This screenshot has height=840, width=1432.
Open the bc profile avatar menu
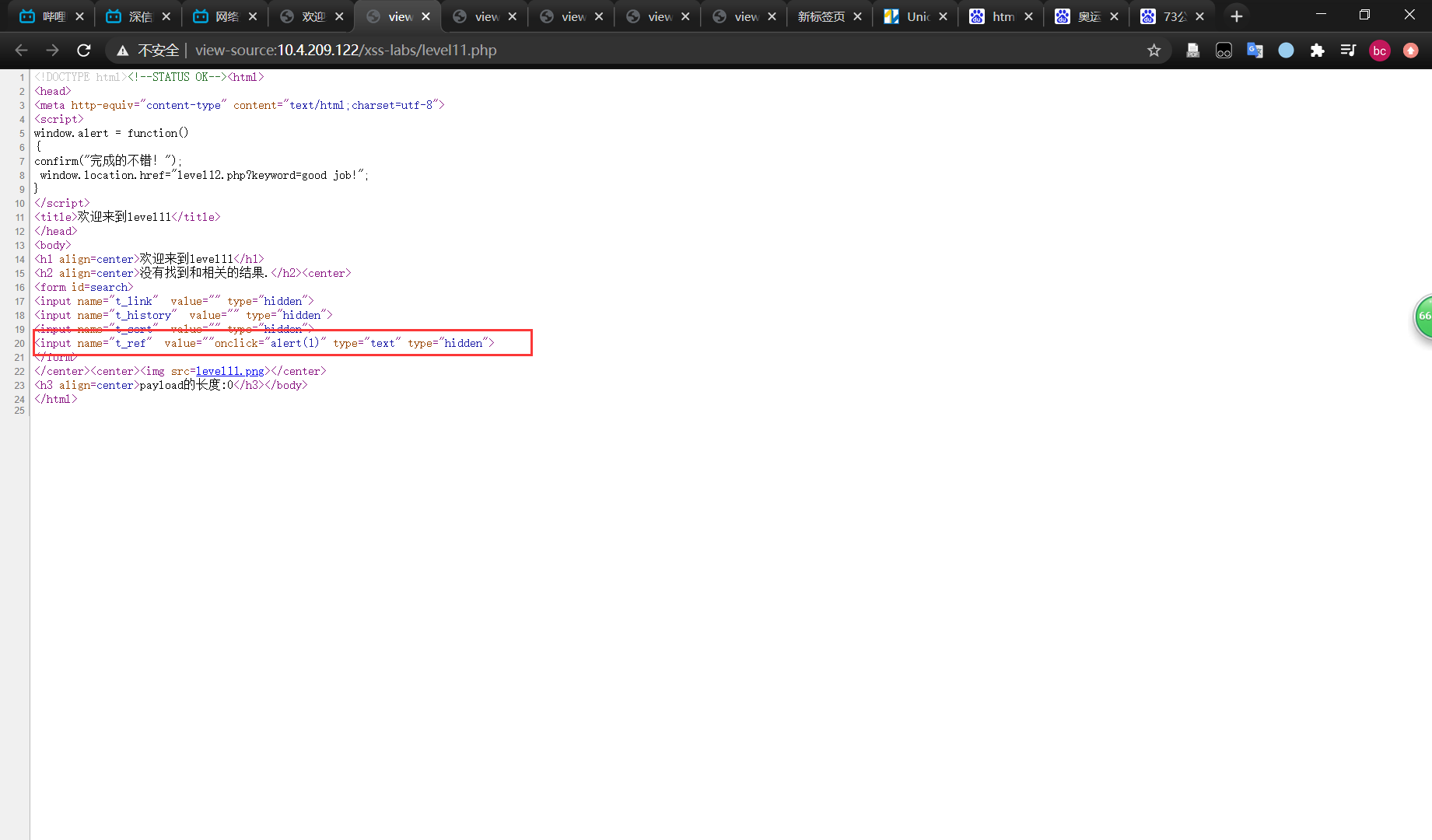tap(1379, 51)
